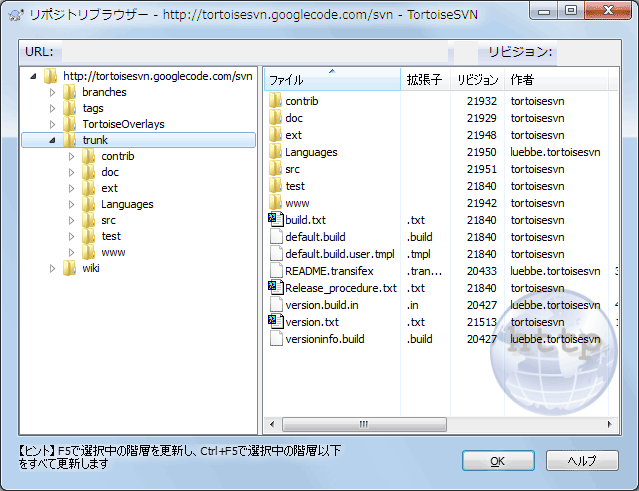The width and height of the screenshot is (639, 491).
Task: Collapse the trunk tree node
Action: 53,140
